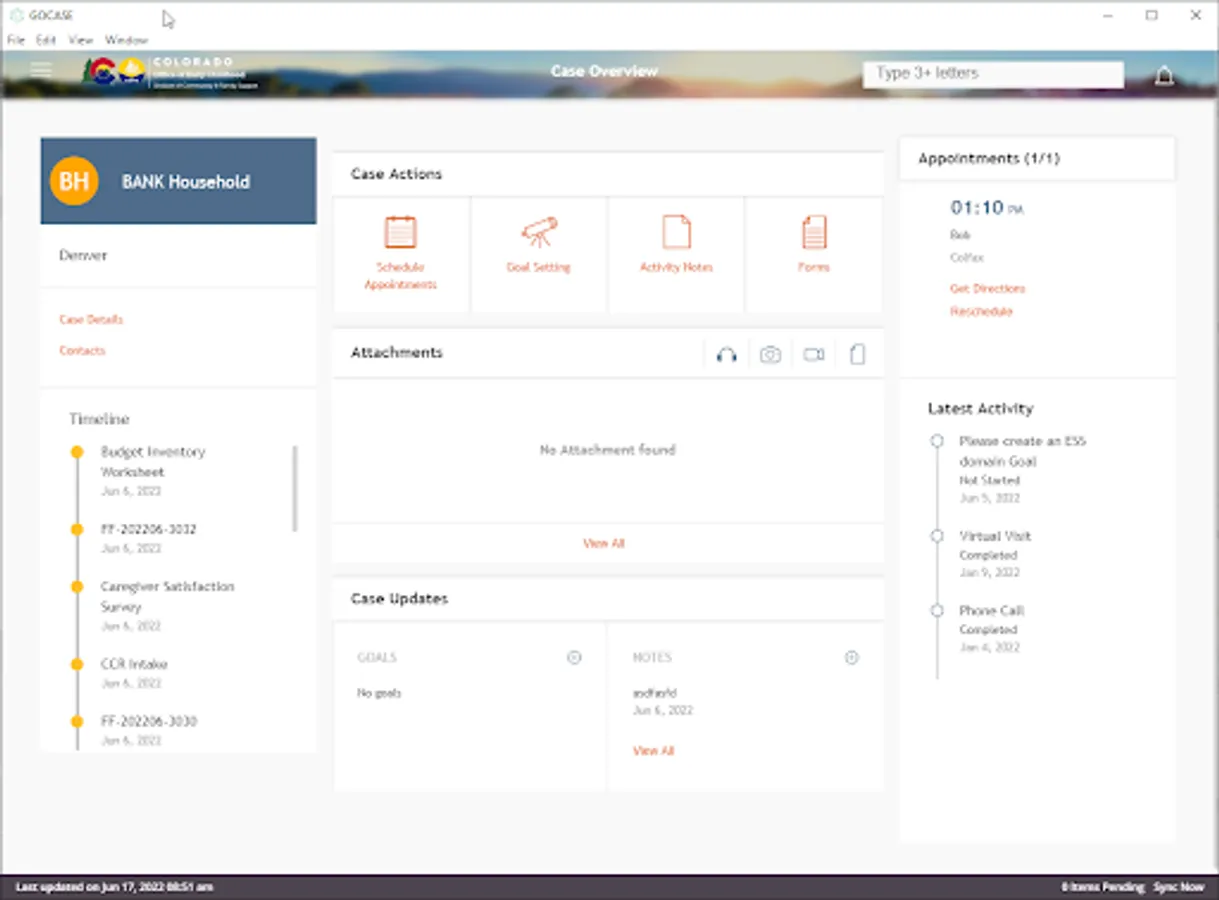The width and height of the screenshot is (1219, 900).
Task: Open the File menu
Action: coord(15,40)
